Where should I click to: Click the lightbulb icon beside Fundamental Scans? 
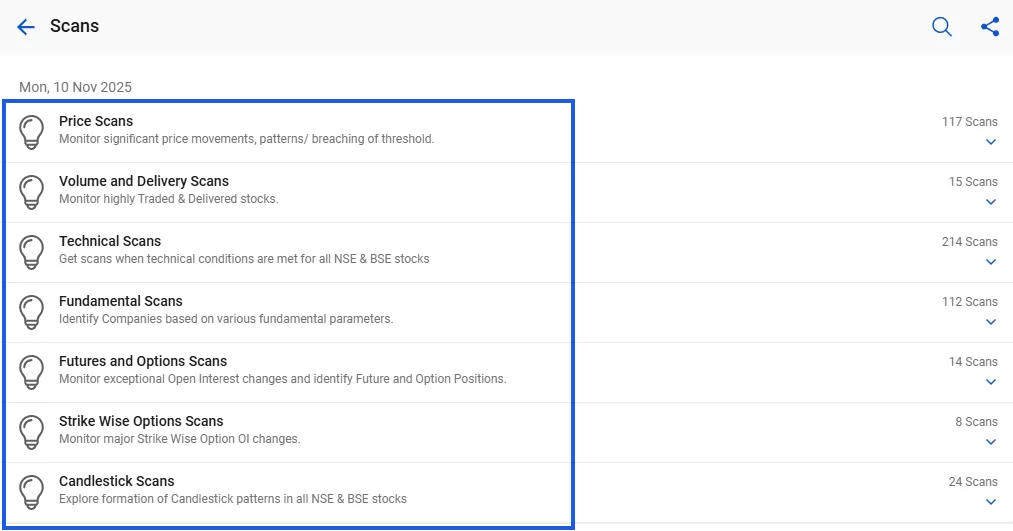32,312
